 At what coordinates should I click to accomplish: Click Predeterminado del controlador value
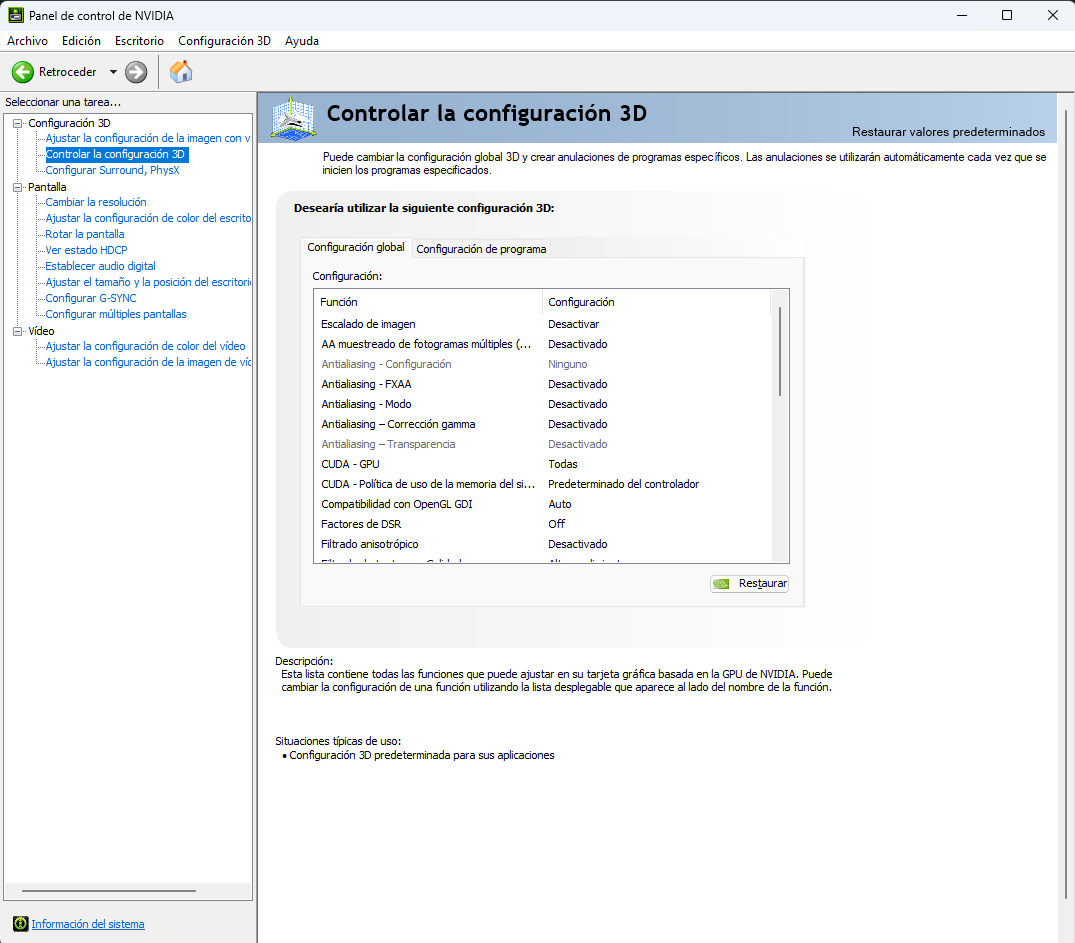click(623, 484)
